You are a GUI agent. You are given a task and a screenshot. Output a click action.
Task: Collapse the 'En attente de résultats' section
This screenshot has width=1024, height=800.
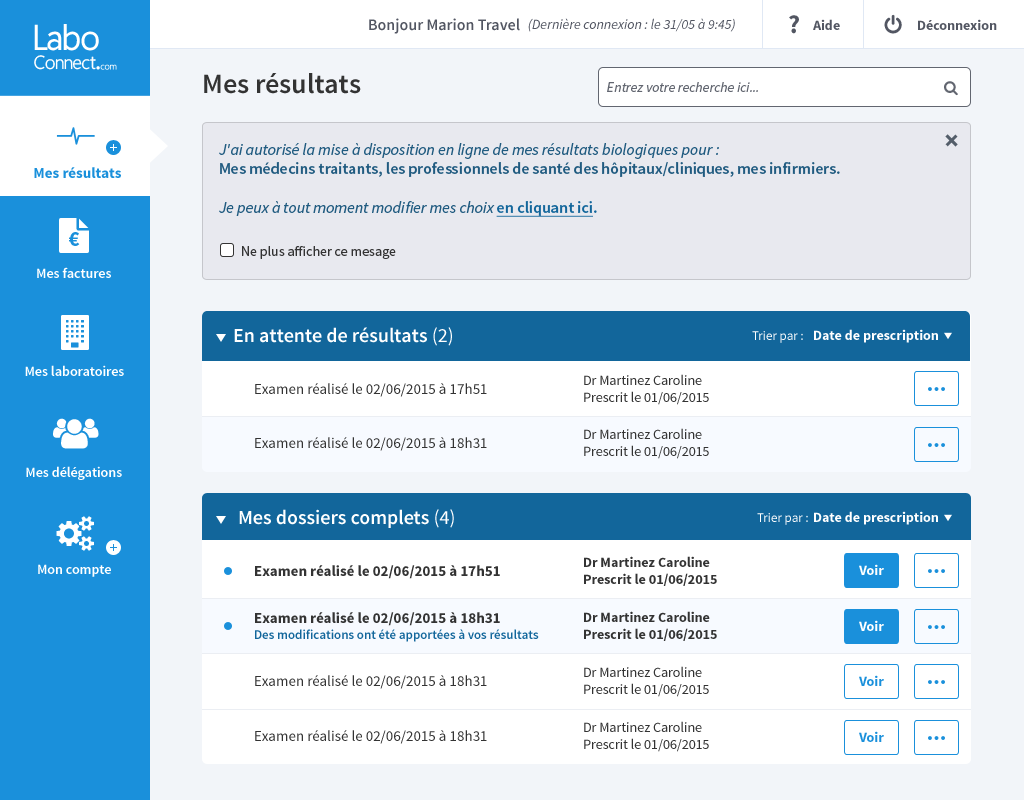pos(220,336)
